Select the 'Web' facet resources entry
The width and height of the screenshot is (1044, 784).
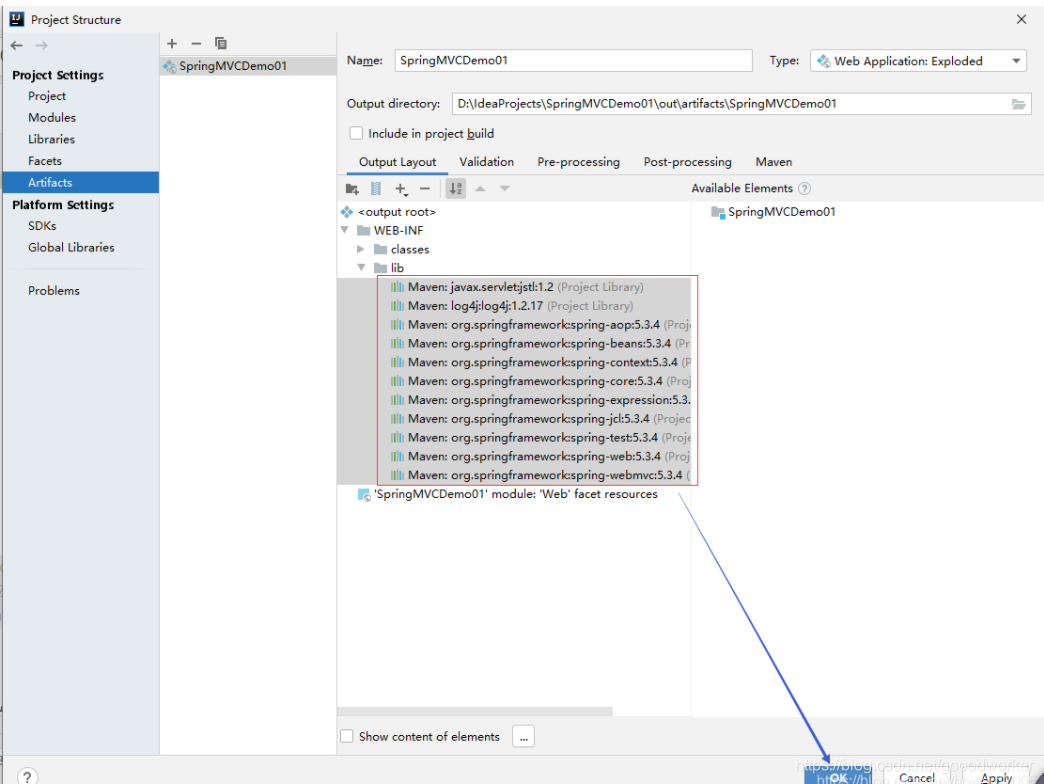coord(507,494)
